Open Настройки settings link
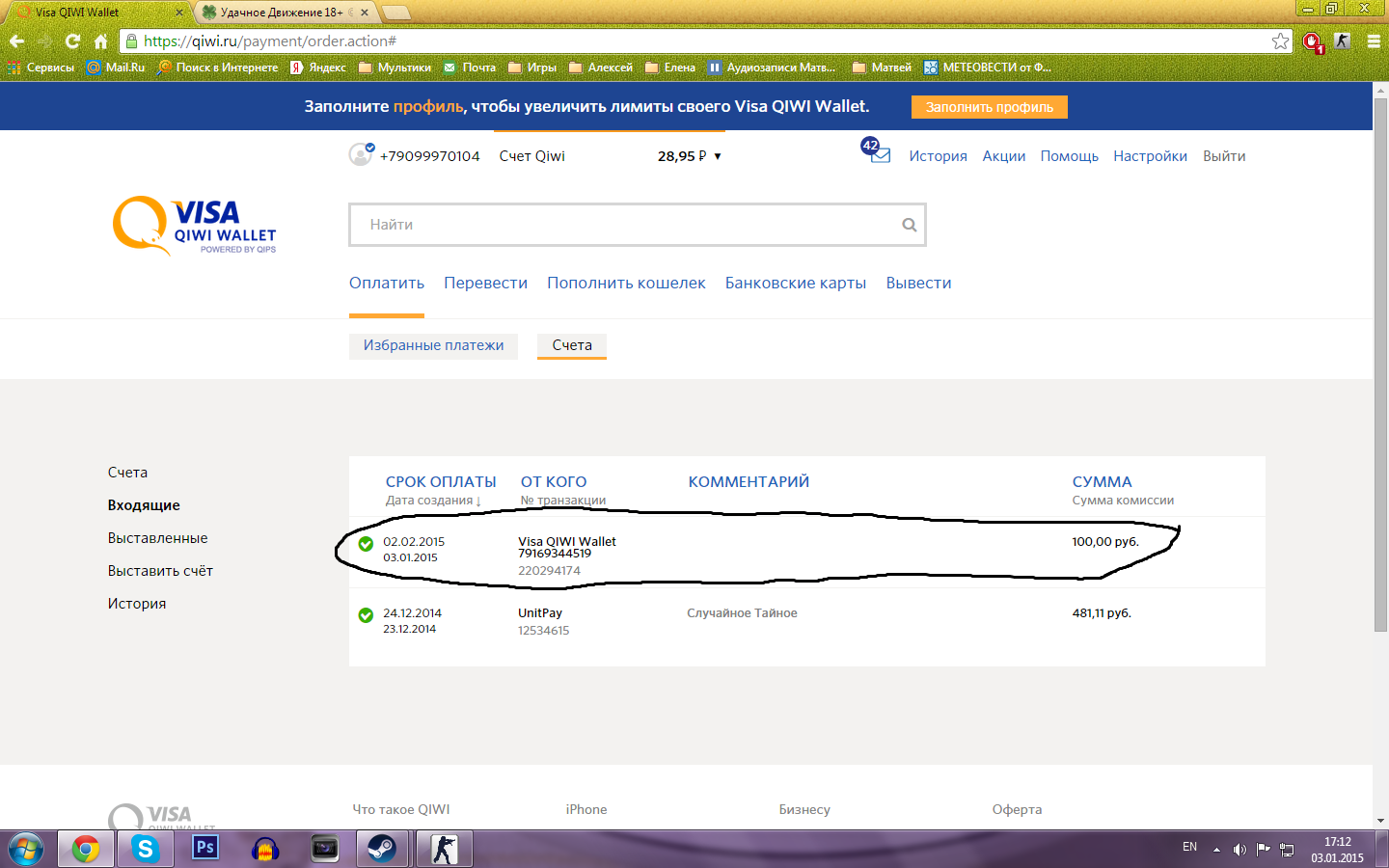1389x868 pixels. (1150, 156)
